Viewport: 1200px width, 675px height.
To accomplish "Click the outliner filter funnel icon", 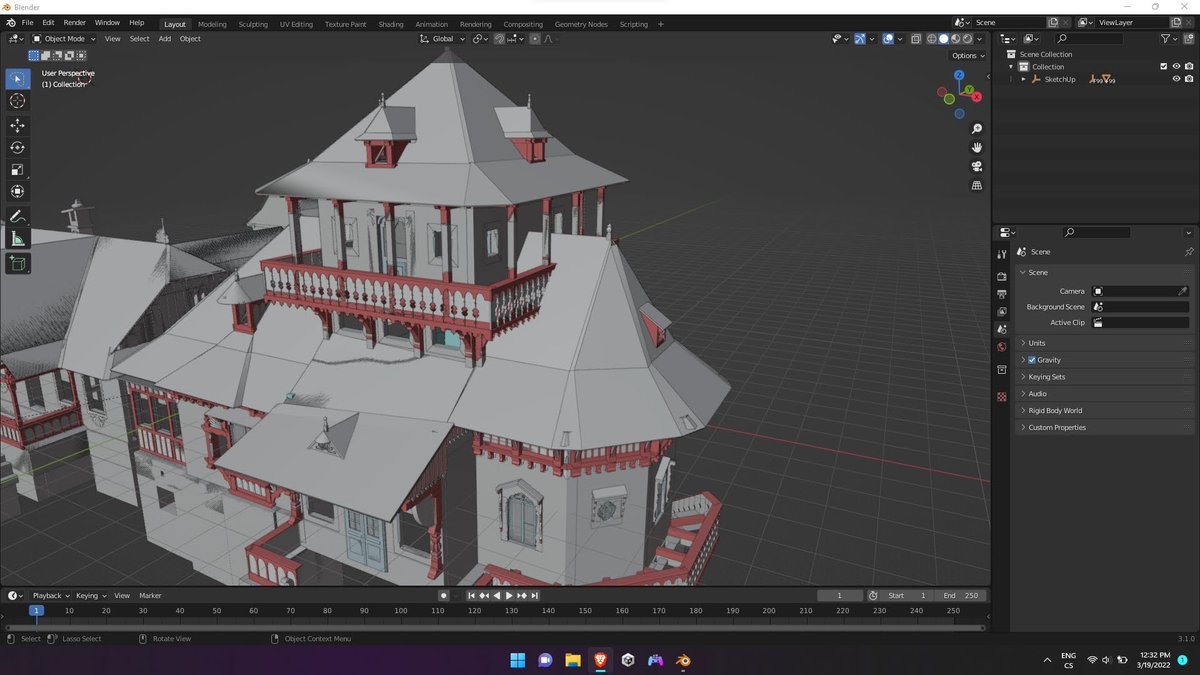I will [1166, 38].
